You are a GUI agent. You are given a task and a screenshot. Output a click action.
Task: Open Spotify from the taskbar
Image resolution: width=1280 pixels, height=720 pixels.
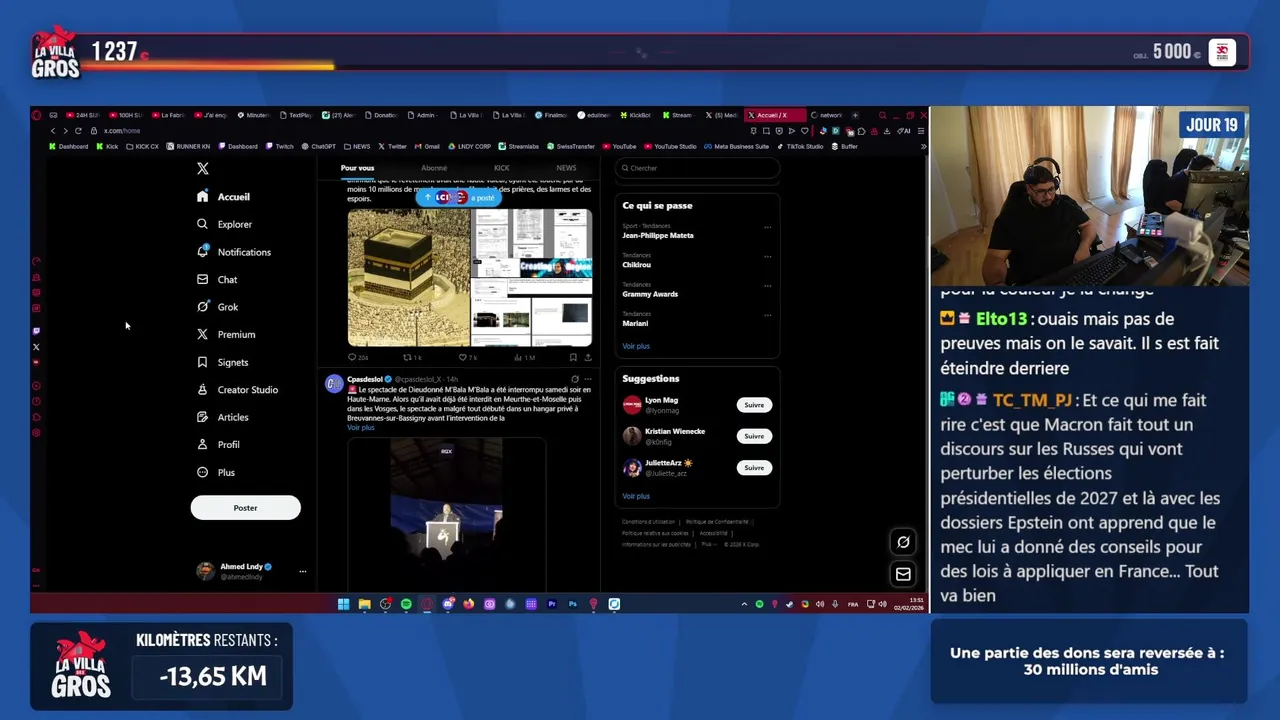[x=406, y=604]
